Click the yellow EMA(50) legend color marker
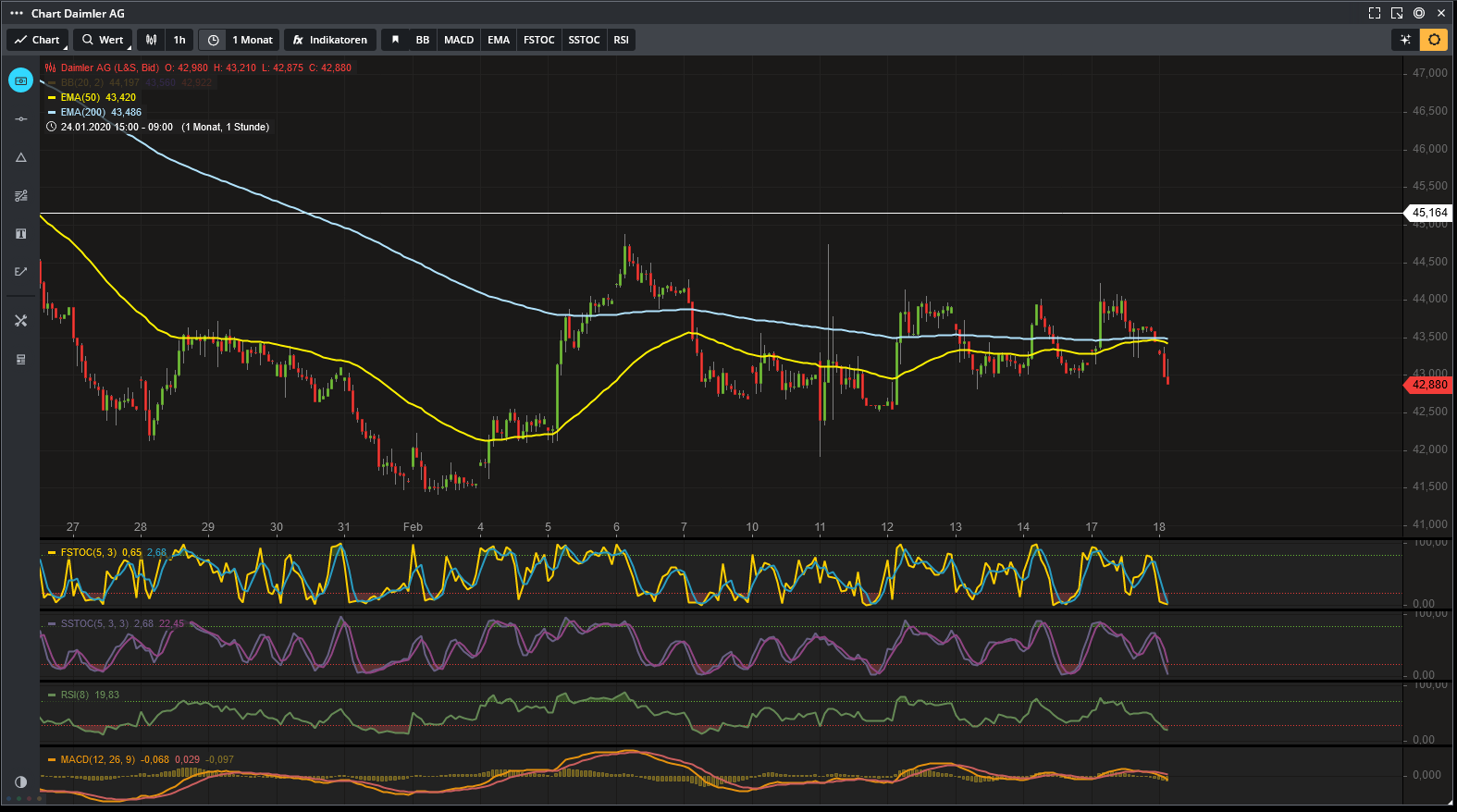This screenshot has height=812, width=1457. [52, 97]
